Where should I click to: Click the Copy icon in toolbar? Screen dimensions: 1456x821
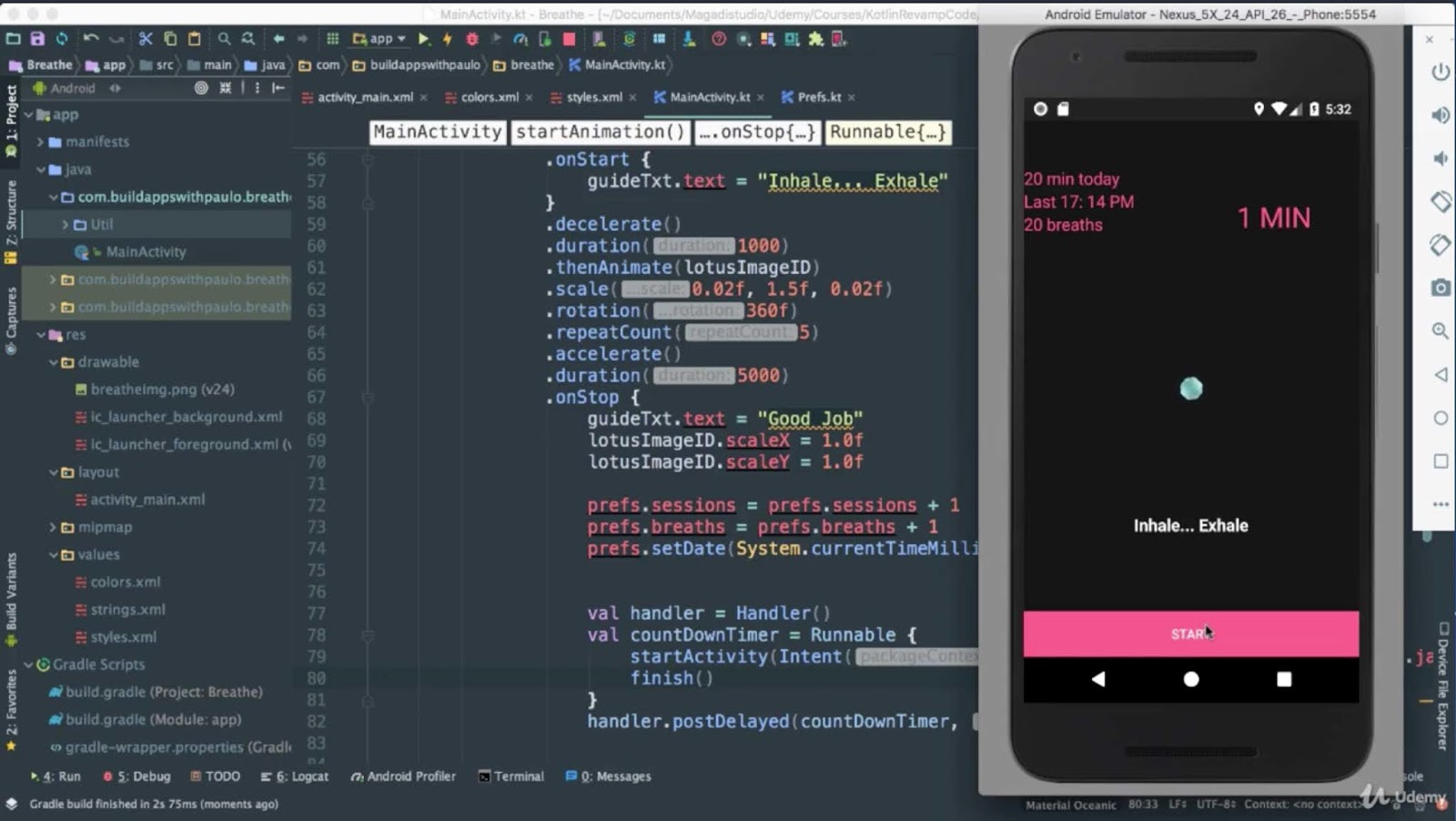(170, 39)
